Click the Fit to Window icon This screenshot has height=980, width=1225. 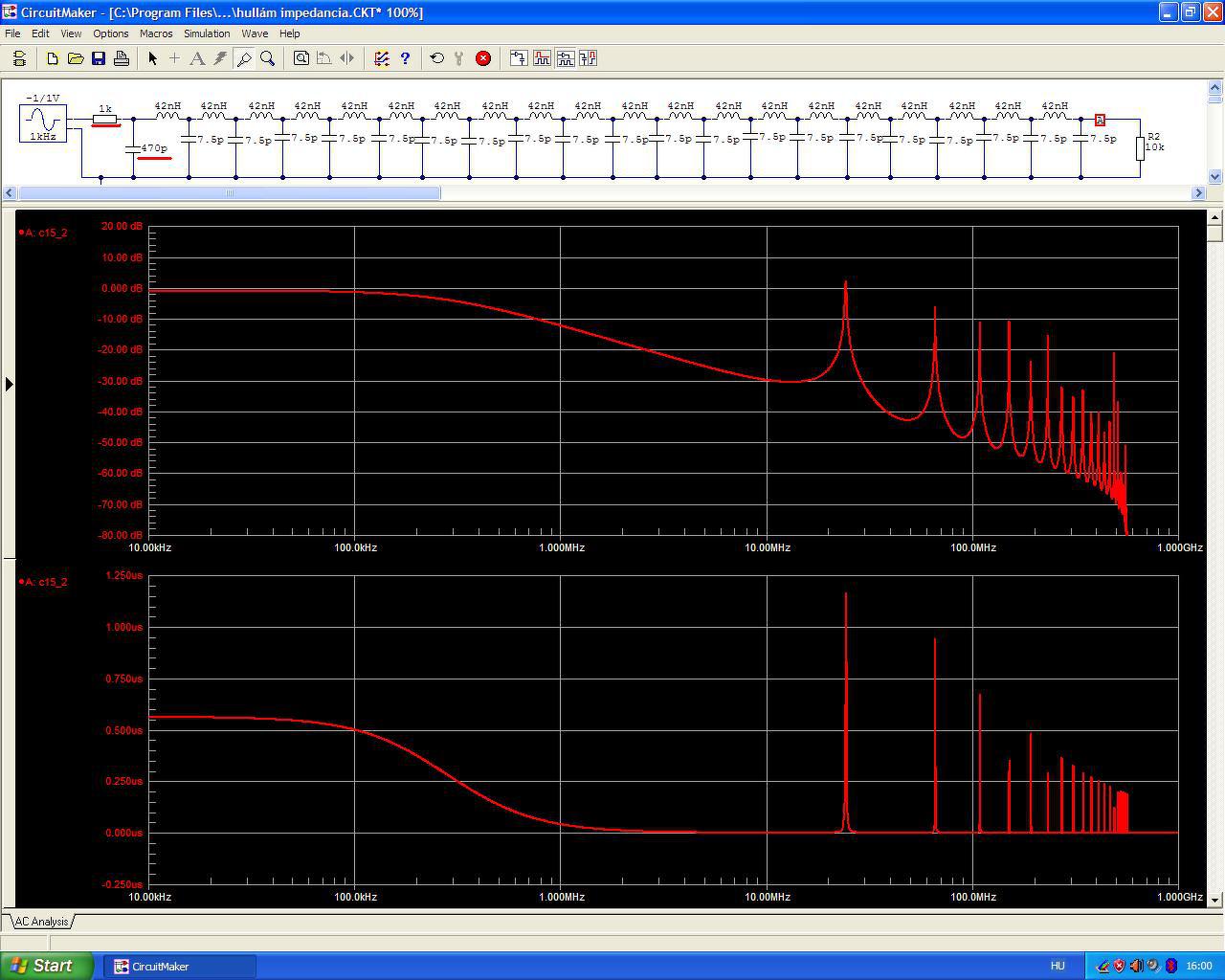pyautogui.click(x=301, y=58)
